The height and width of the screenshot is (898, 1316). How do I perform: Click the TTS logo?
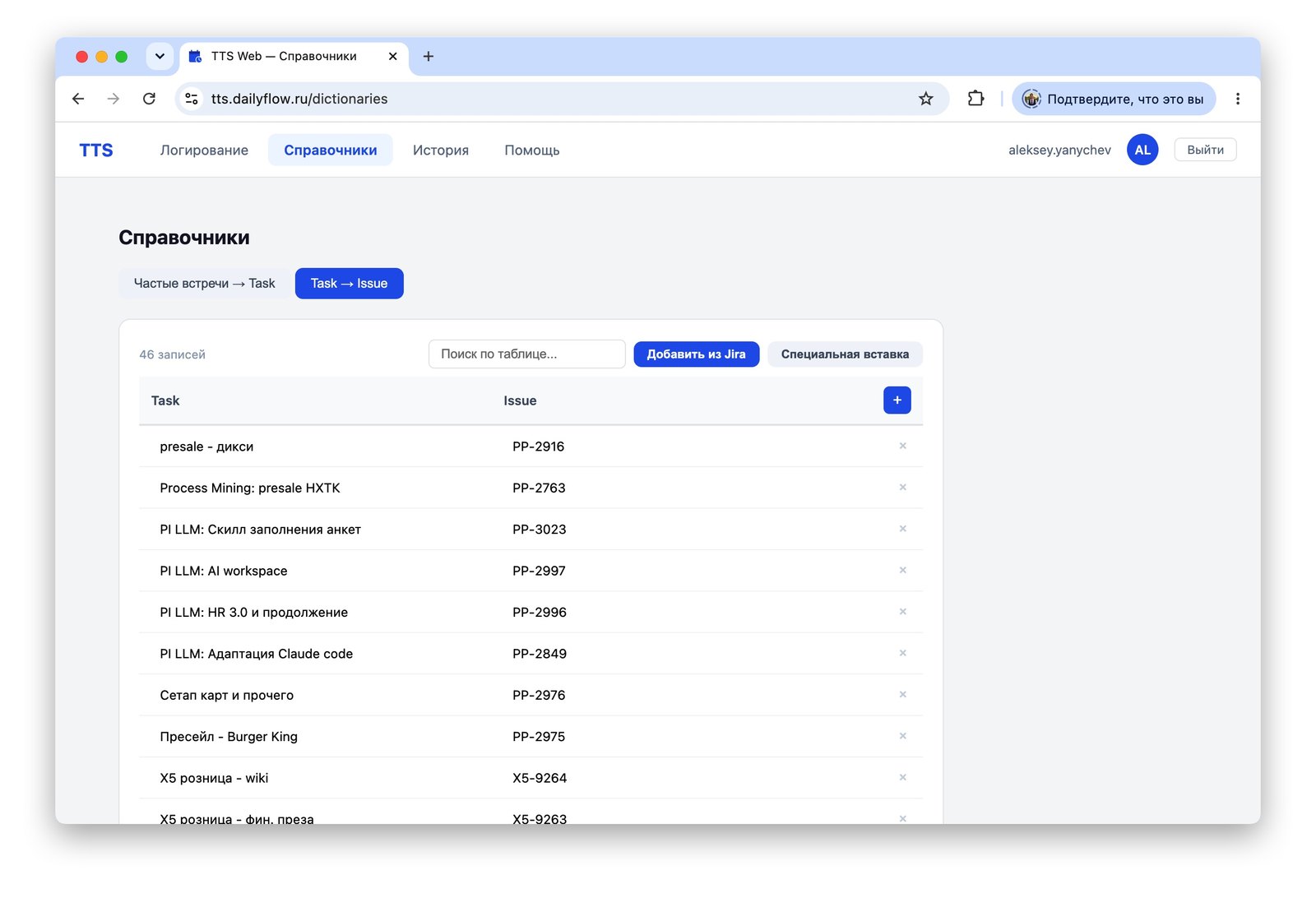96,150
